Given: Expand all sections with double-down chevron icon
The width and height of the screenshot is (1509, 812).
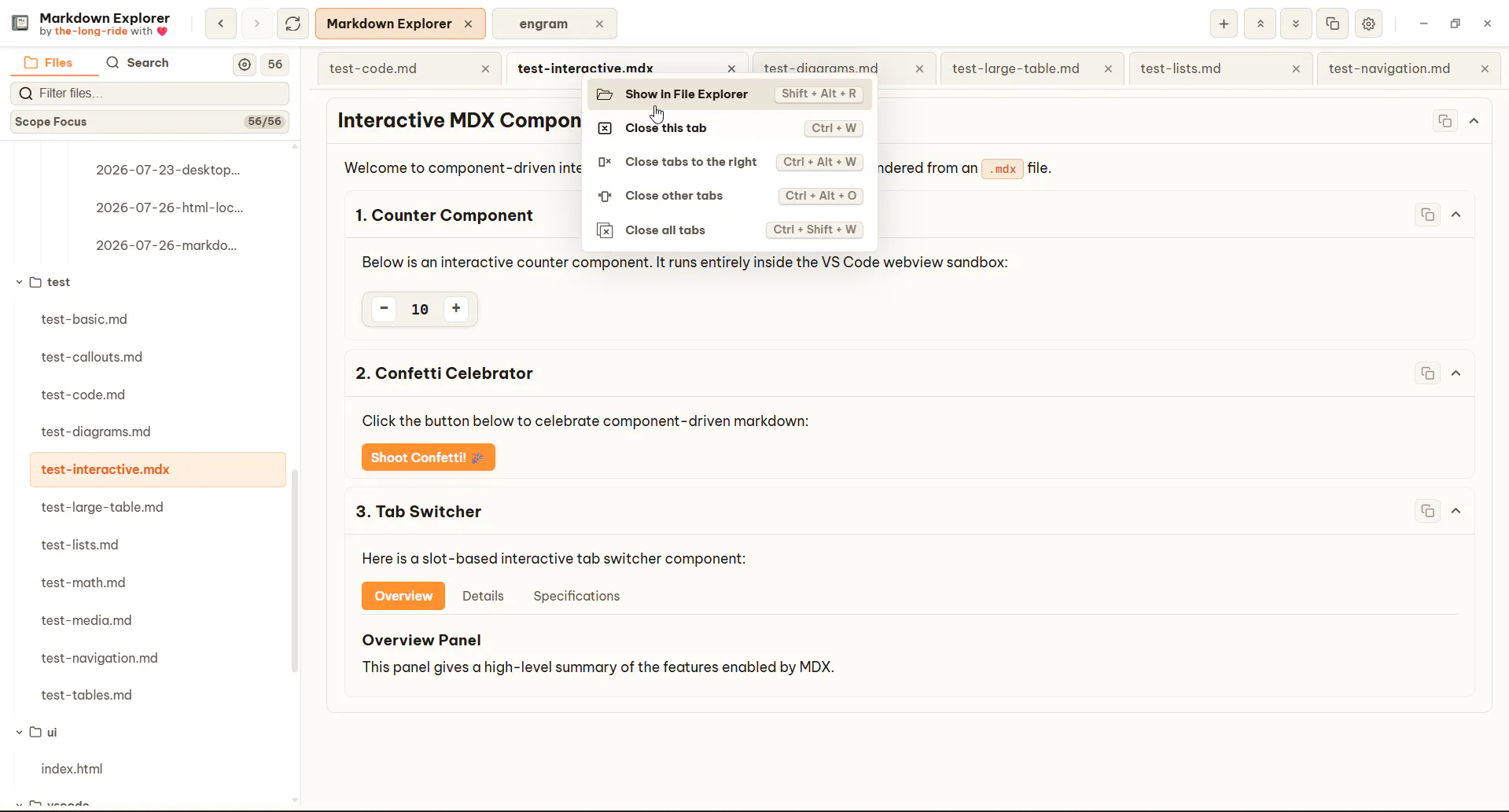Looking at the screenshot, I should click(1296, 24).
